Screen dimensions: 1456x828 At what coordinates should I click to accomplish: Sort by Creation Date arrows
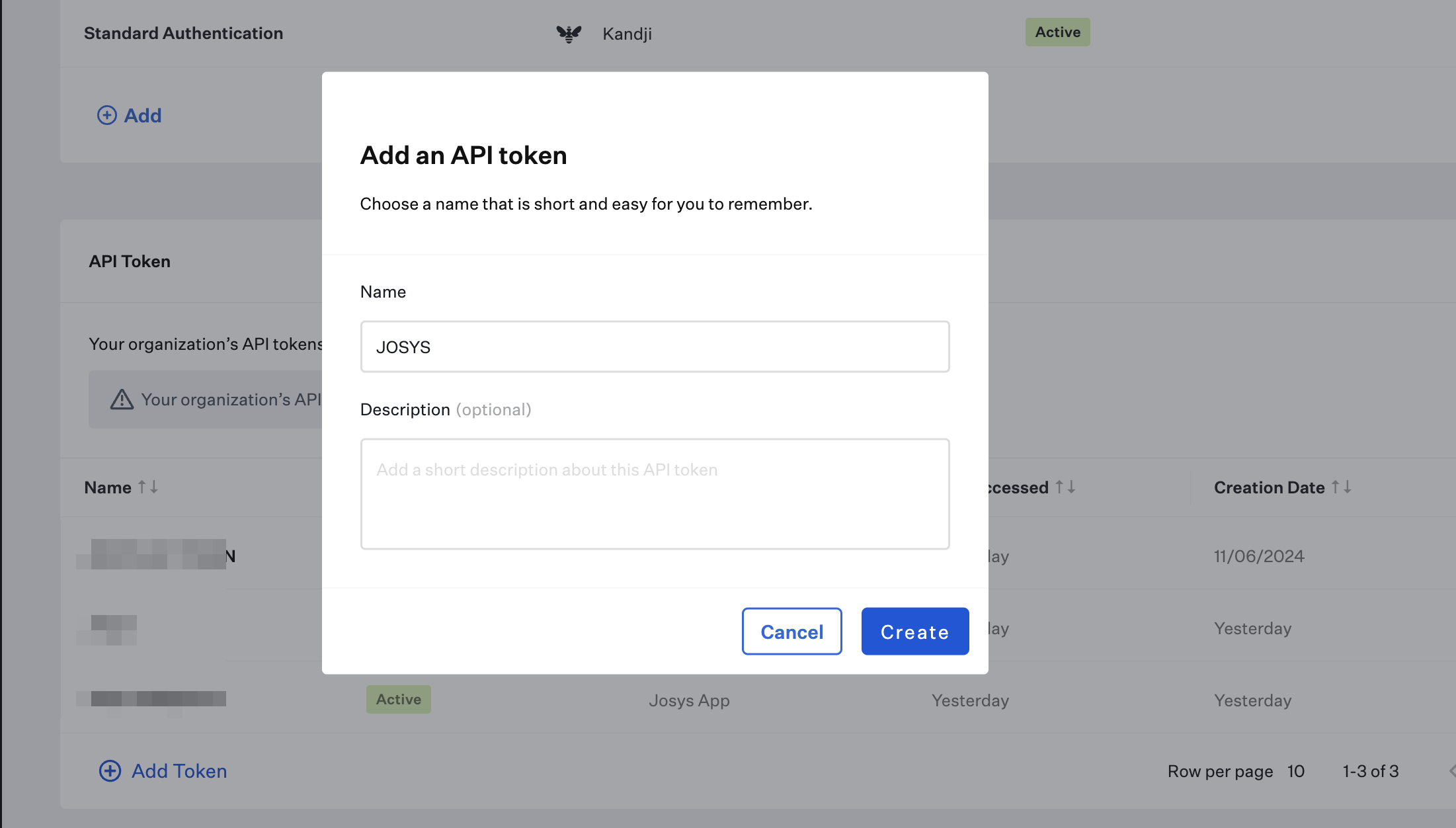point(1341,487)
